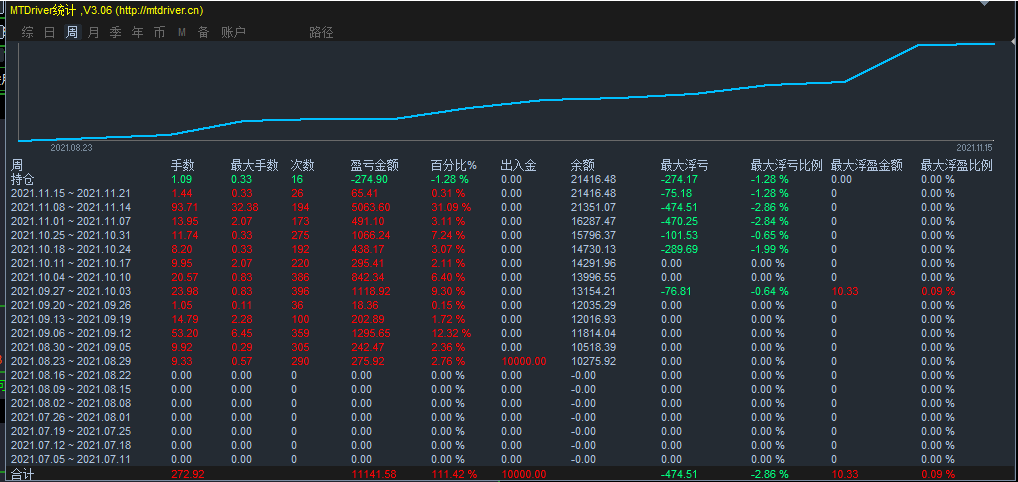Open the 月 monthly tab
This screenshot has height=482, width=1018.
tap(93, 32)
